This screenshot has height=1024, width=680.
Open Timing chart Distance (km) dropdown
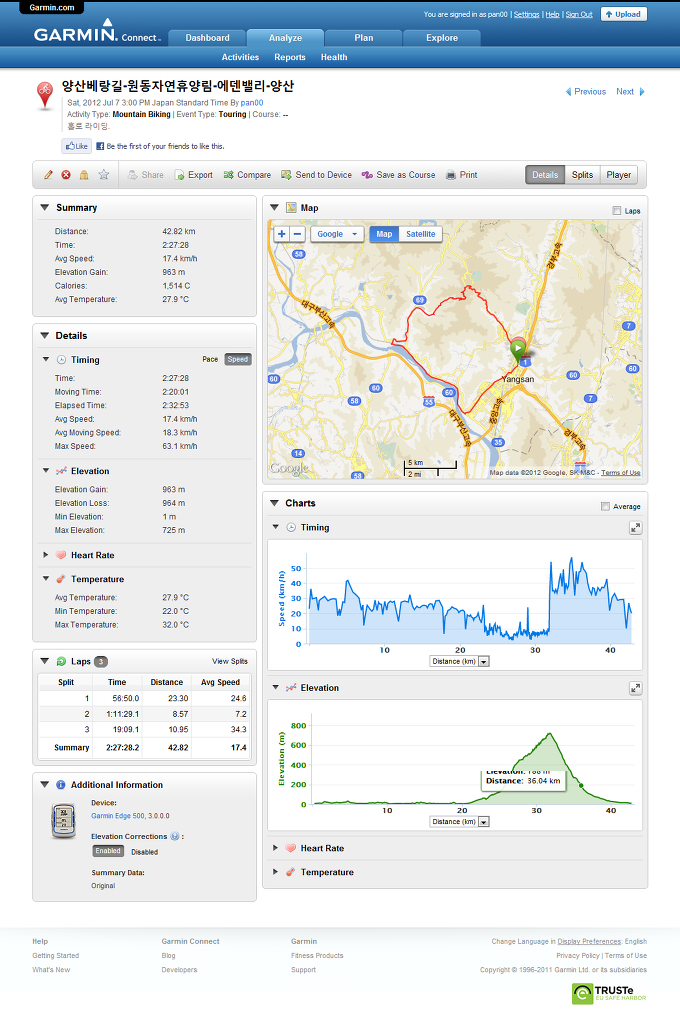(x=459, y=662)
